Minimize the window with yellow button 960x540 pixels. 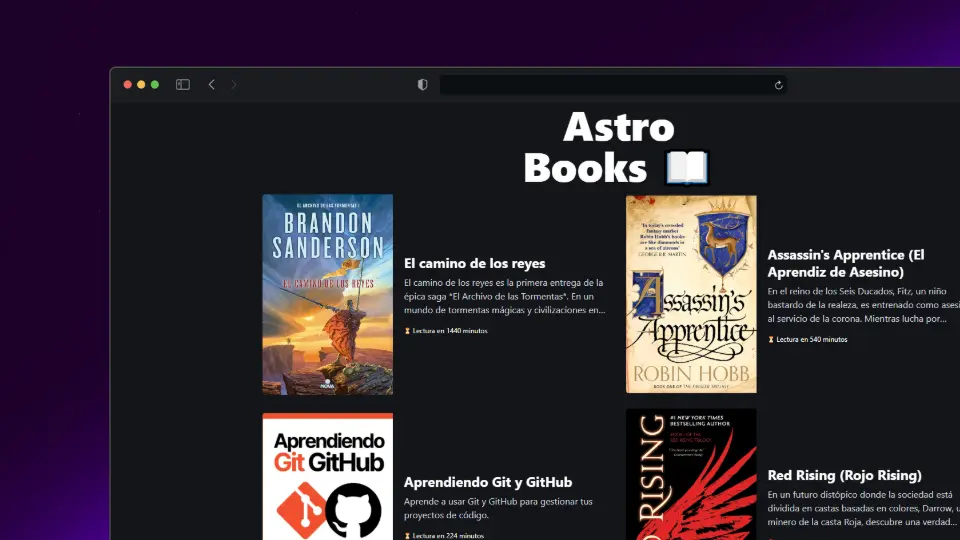click(x=141, y=84)
